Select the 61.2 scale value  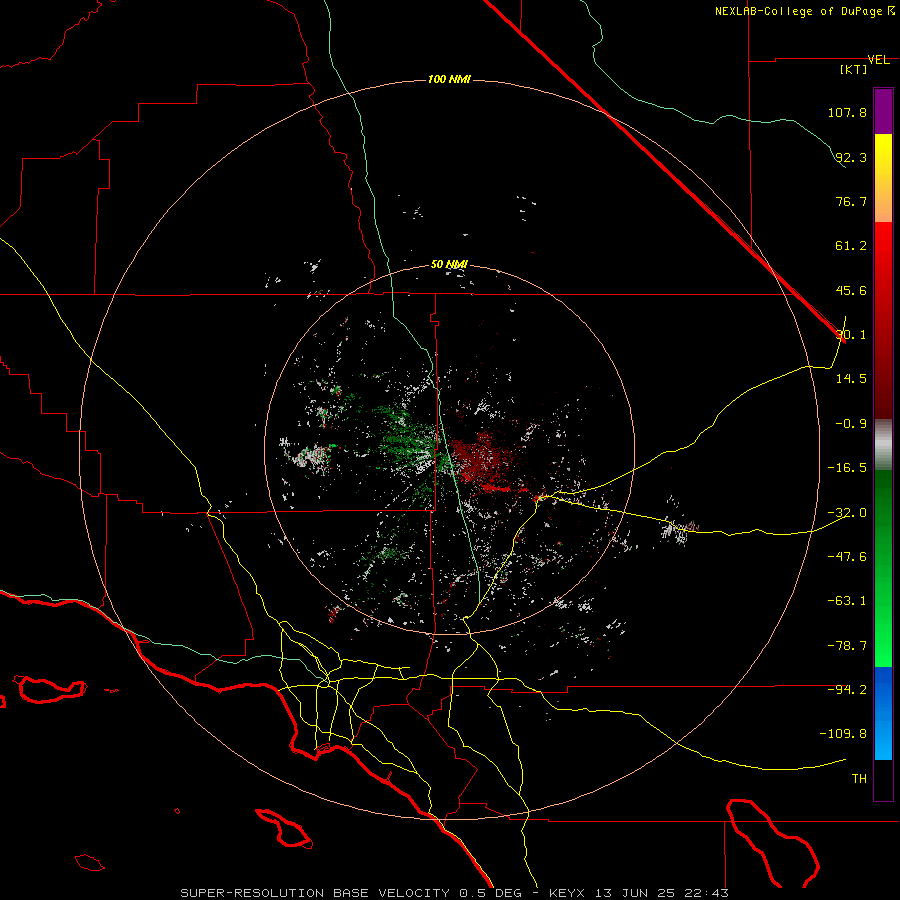851,246
